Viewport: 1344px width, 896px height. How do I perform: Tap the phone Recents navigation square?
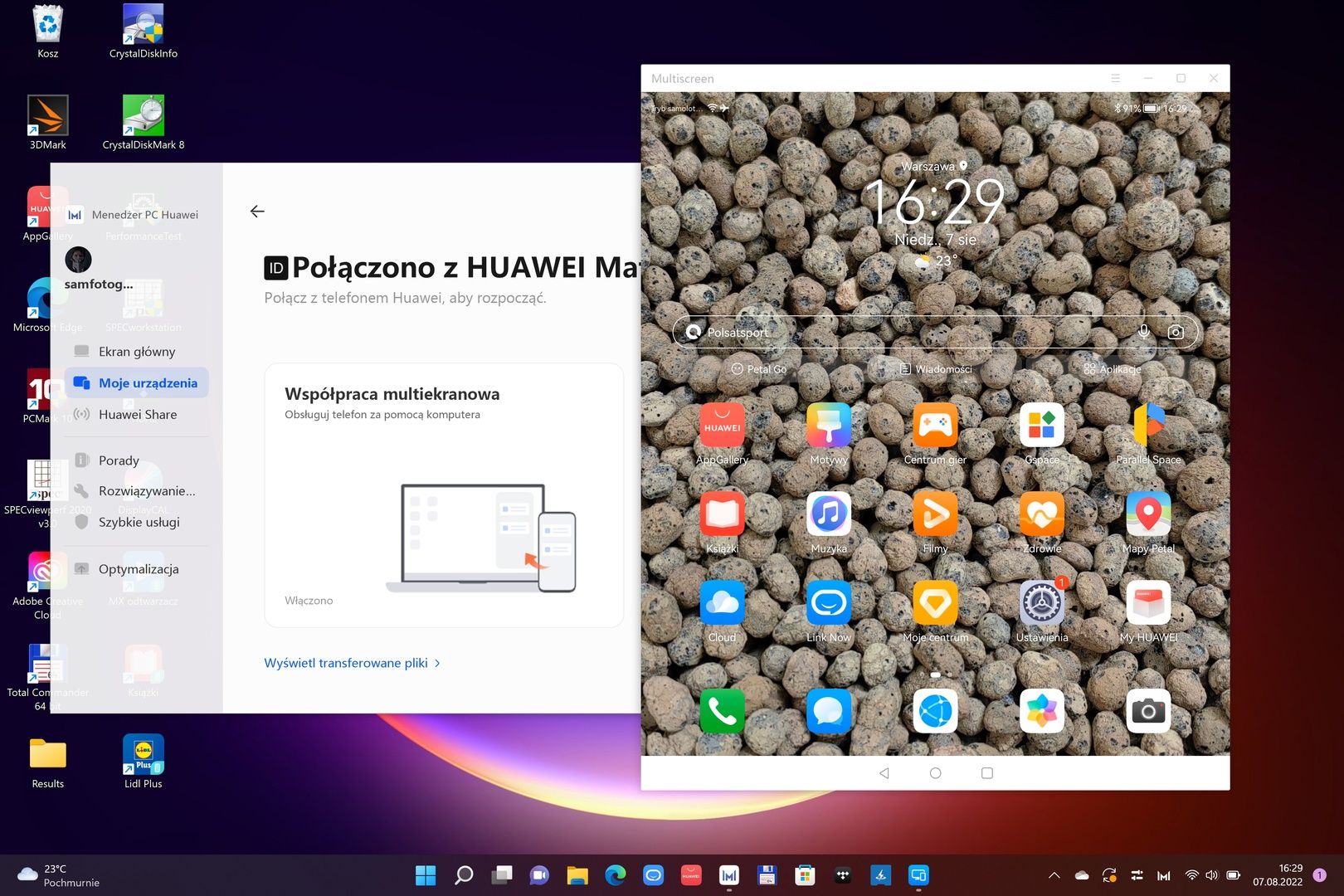[x=987, y=773]
